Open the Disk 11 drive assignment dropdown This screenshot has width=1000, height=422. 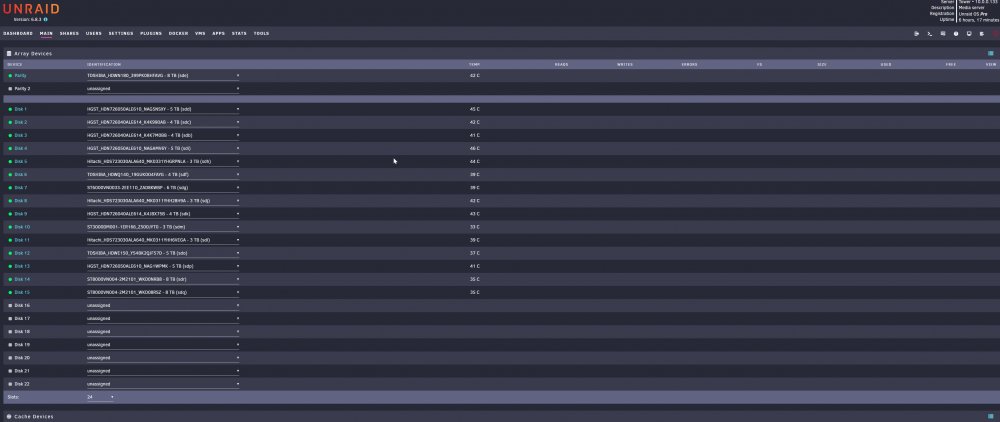(x=163, y=240)
